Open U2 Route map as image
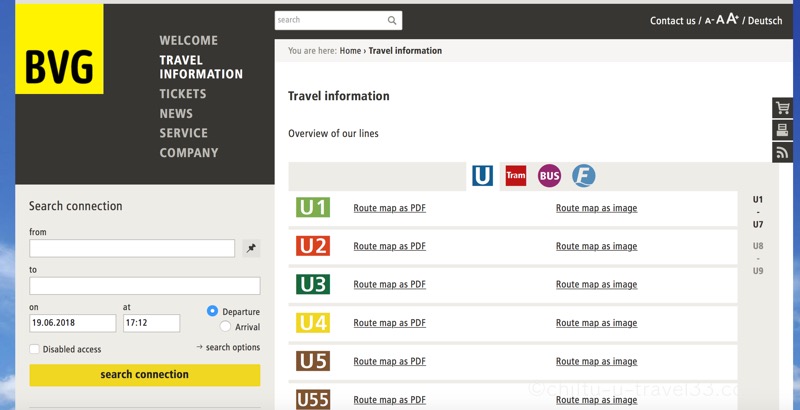This screenshot has width=800, height=410. point(596,246)
